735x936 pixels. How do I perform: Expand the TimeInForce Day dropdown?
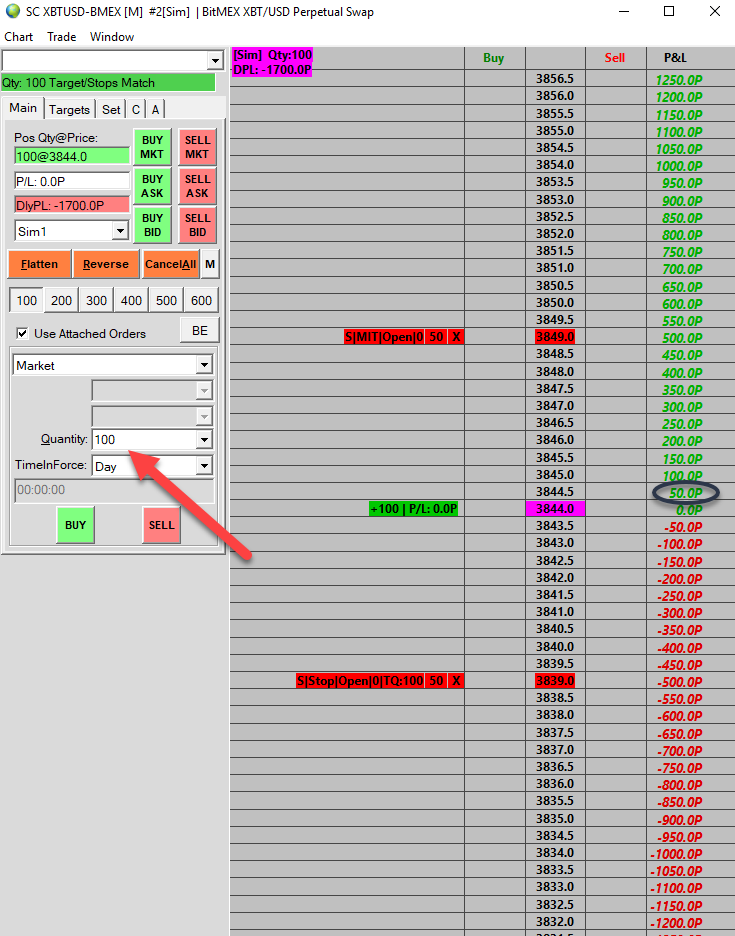pos(204,466)
